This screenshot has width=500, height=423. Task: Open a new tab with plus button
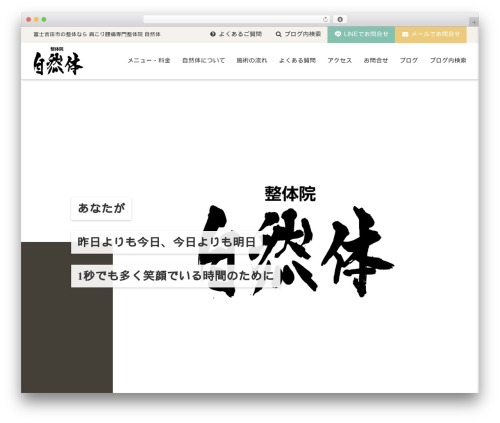click(474, 22)
